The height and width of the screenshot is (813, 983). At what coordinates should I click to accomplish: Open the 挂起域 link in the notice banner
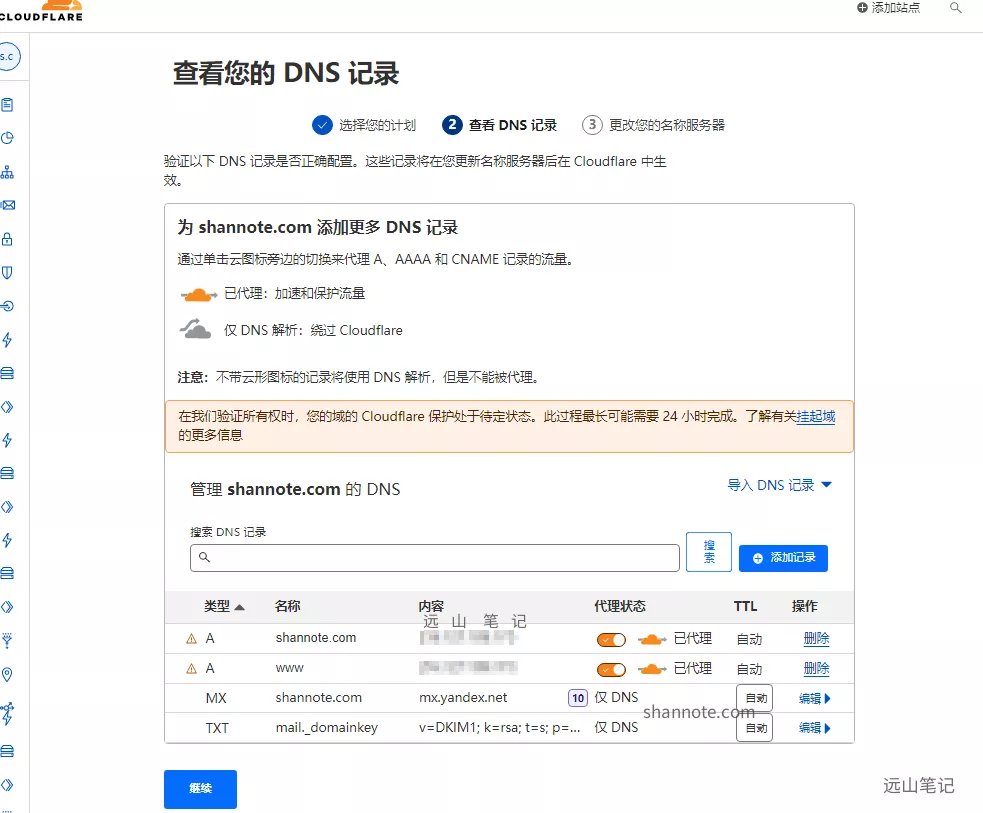tap(819, 417)
